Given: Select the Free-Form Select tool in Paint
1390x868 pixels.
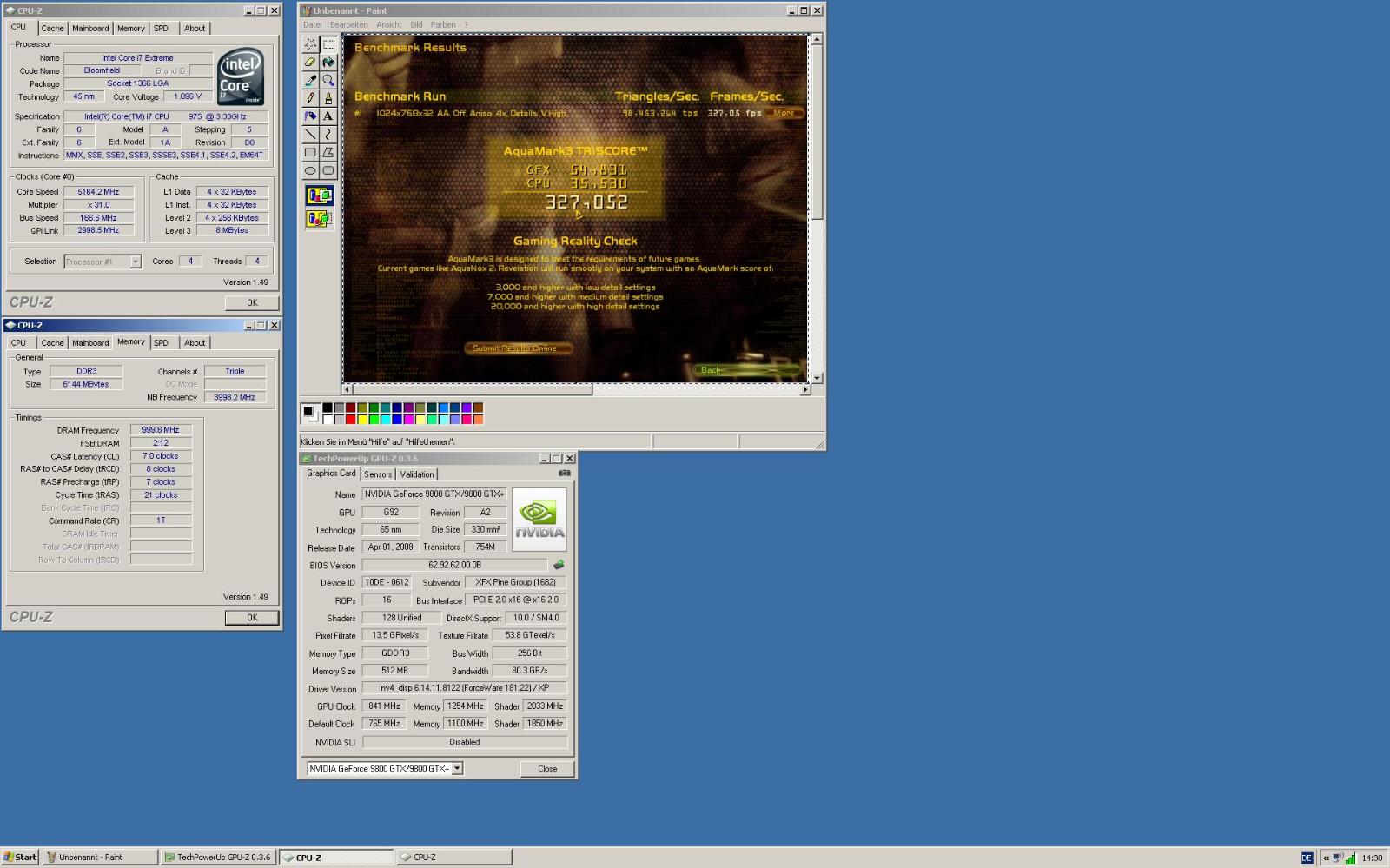Looking at the screenshot, I should [x=310, y=44].
